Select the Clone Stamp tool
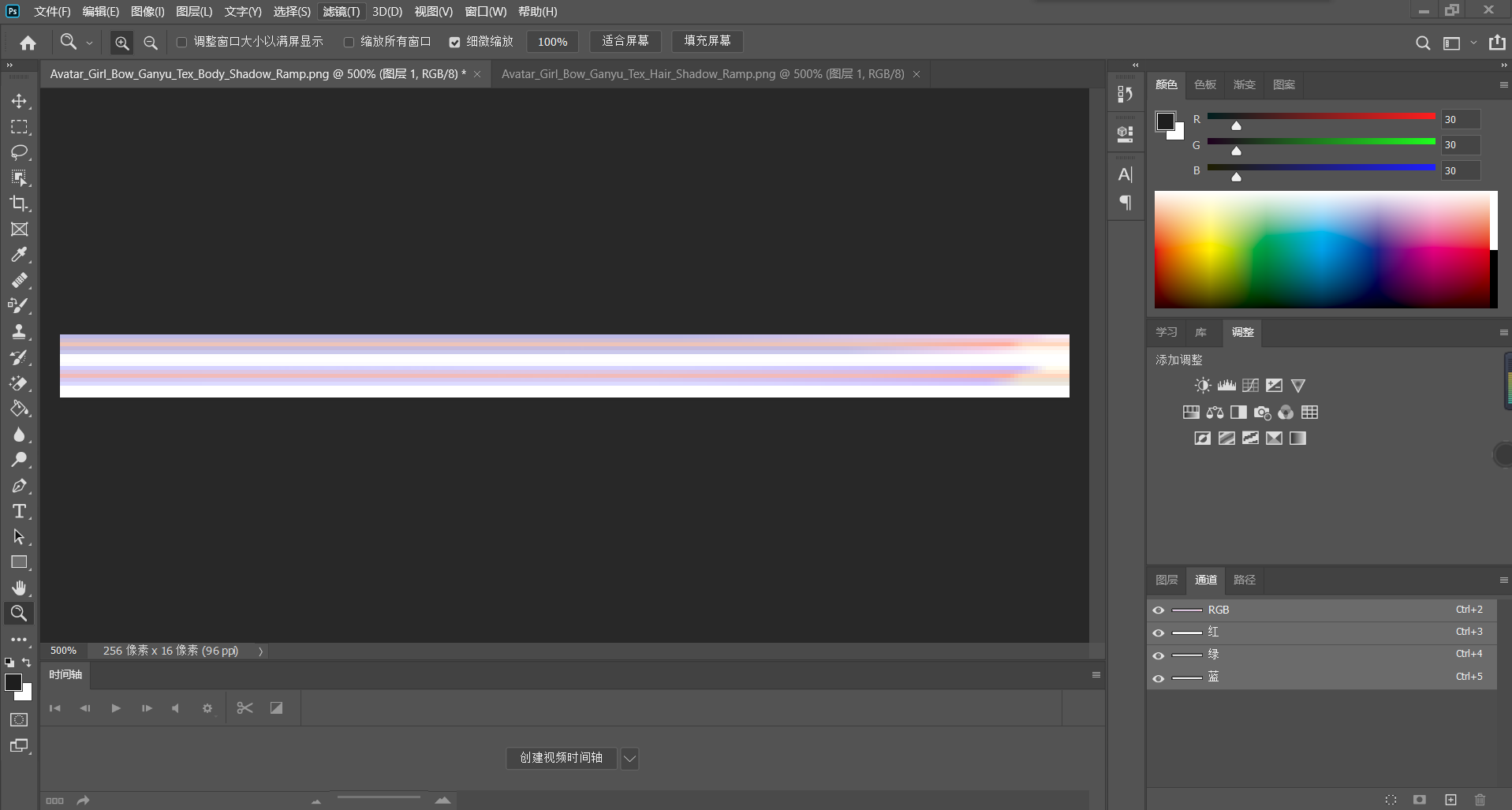This screenshot has height=810, width=1512. [x=19, y=332]
